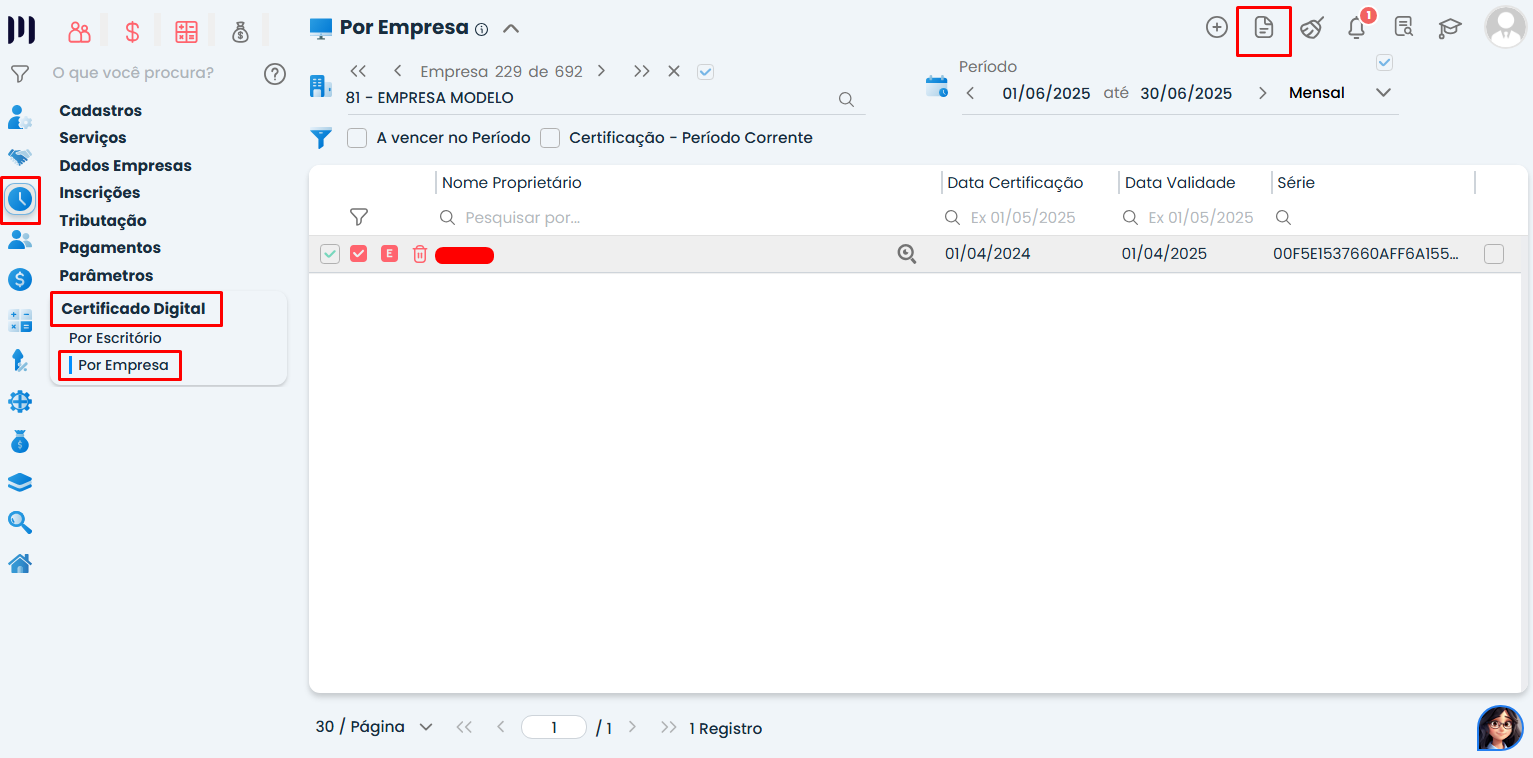Select the blue money bag sidebar icon
Screen dimensions: 1533x758
tap(20, 441)
